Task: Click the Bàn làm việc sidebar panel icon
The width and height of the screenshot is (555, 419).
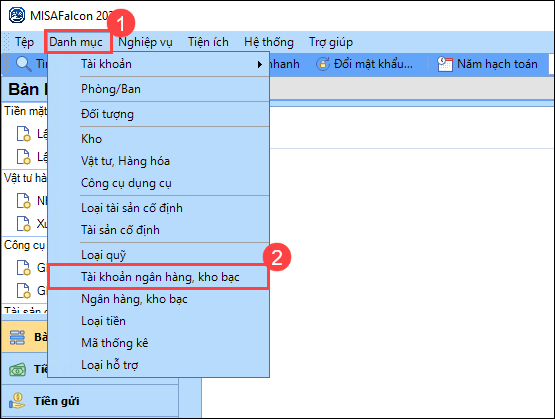Action: (x=17, y=337)
